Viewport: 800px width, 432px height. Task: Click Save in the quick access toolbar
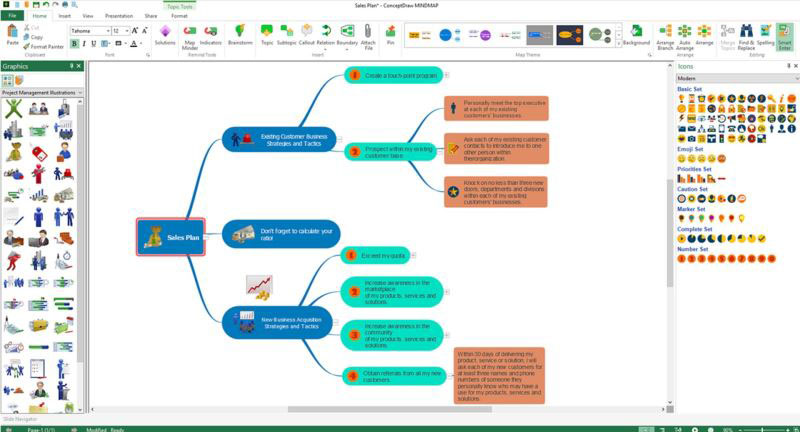coord(36,5)
